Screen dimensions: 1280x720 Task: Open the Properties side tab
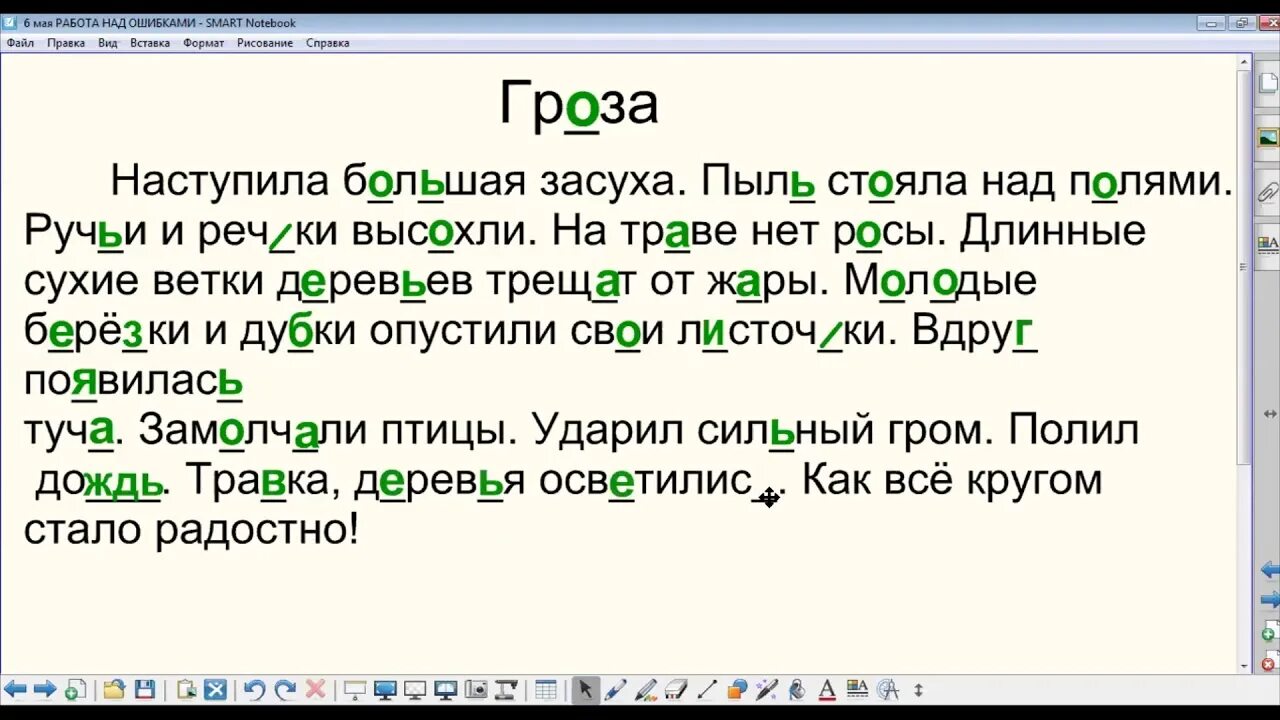coord(1268,243)
